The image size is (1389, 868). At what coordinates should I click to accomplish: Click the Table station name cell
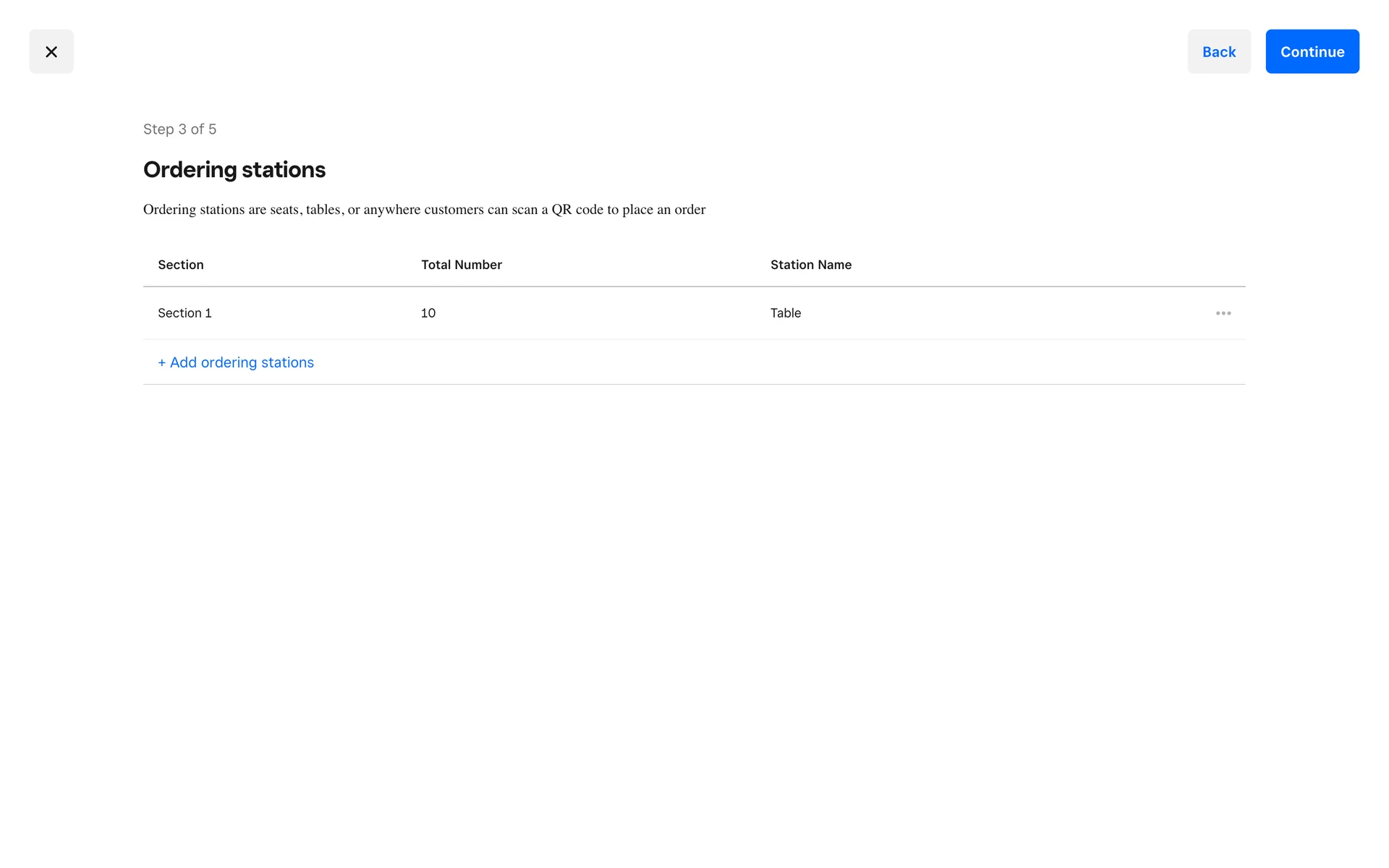[x=786, y=313]
